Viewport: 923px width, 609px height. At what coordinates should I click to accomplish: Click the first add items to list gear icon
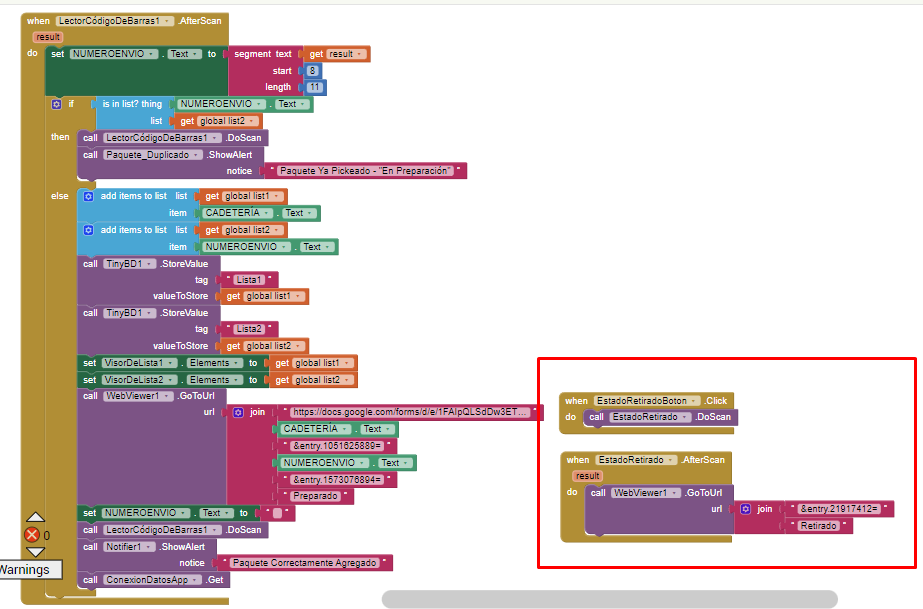point(88,197)
